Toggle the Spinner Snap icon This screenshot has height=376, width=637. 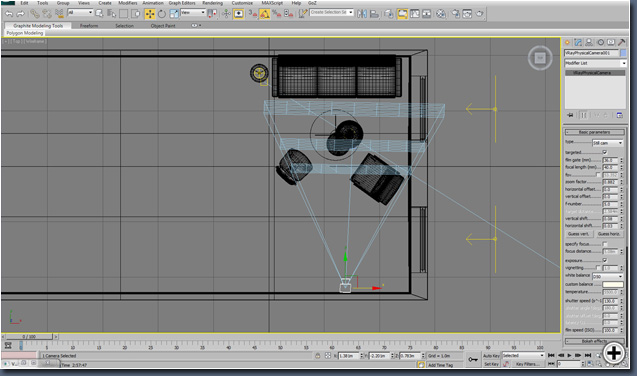coord(288,14)
